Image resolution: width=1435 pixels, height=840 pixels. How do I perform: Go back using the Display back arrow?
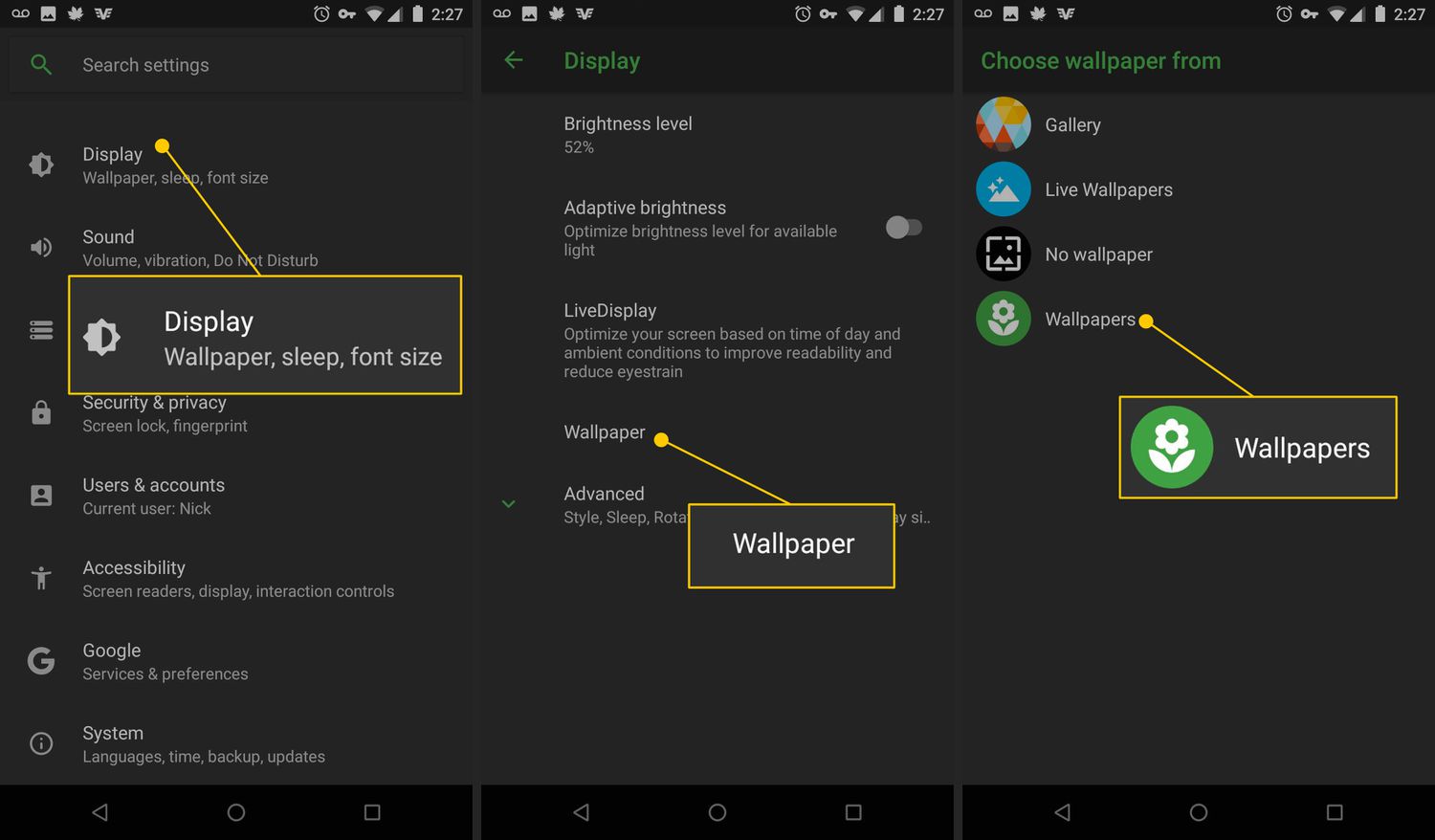pyautogui.click(x=514, y=60)
